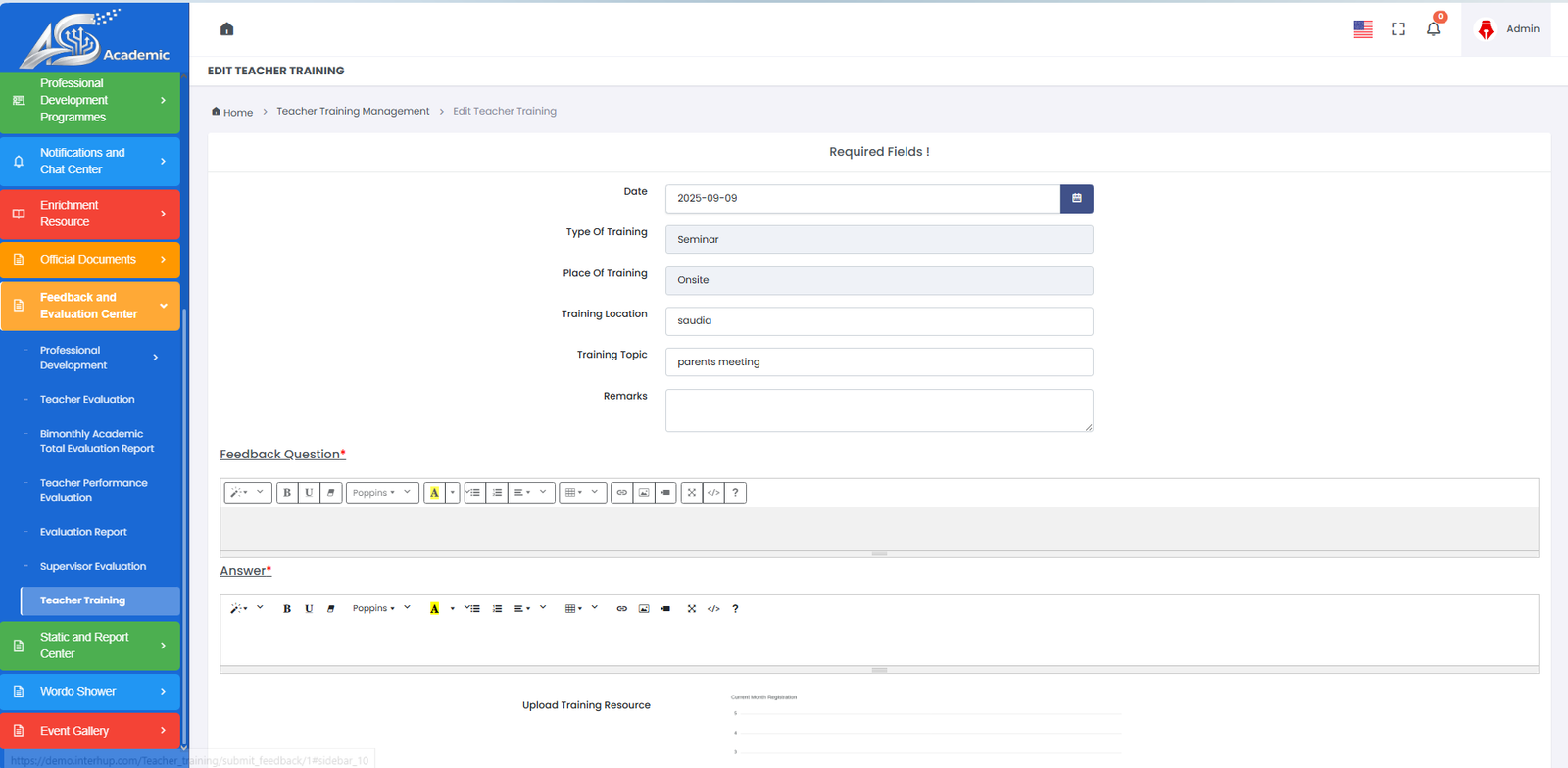Go to Teacher Training Management breadcrumb
This screenshot has height=768, width=1568.
tap(353, 112)
